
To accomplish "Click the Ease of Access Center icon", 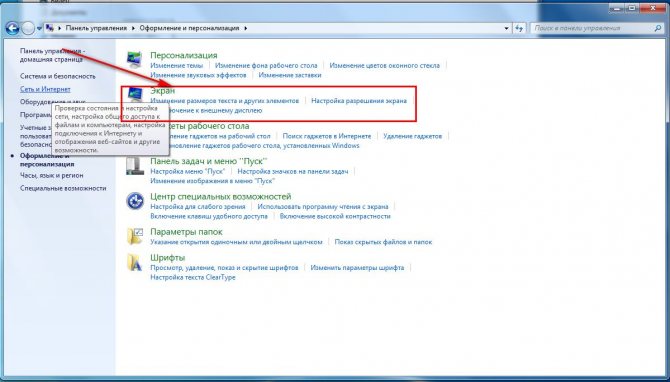I will click(135, 201).
